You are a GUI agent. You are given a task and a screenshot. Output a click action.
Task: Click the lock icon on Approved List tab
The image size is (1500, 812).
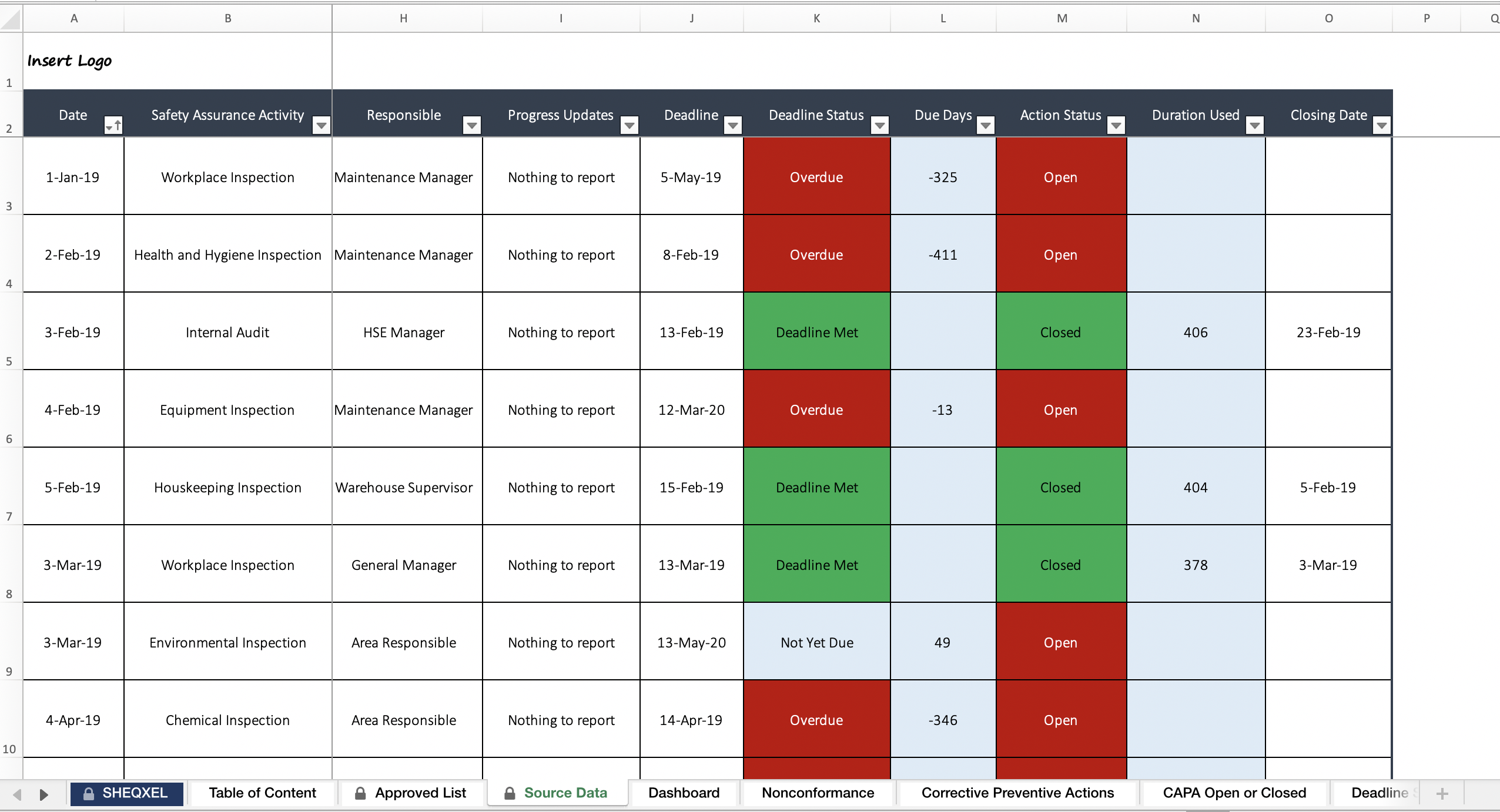tap(361, 793)
